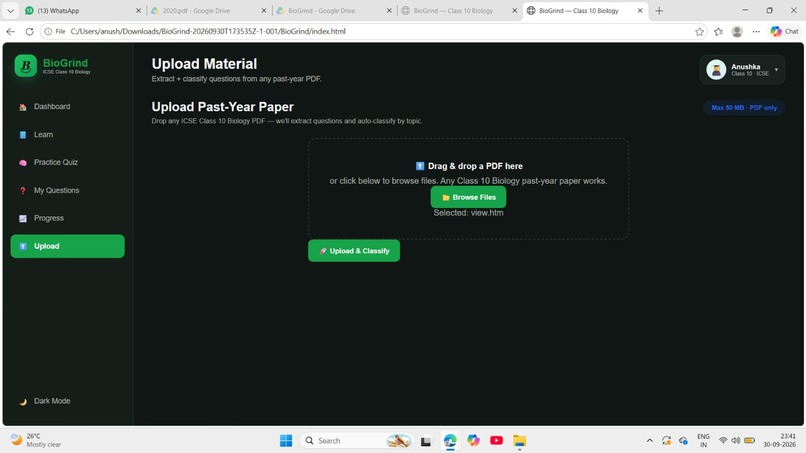Show hidden system tray icons
This screenshot has width=806, height=453.
tap(650, 441)
